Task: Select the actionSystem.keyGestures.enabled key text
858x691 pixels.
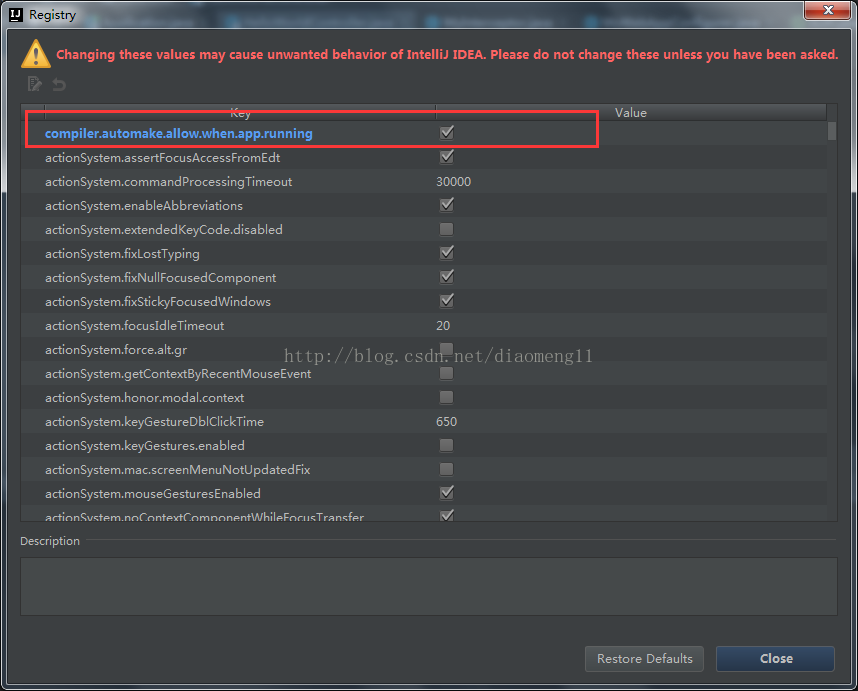Action: click(x=144, y=446)
